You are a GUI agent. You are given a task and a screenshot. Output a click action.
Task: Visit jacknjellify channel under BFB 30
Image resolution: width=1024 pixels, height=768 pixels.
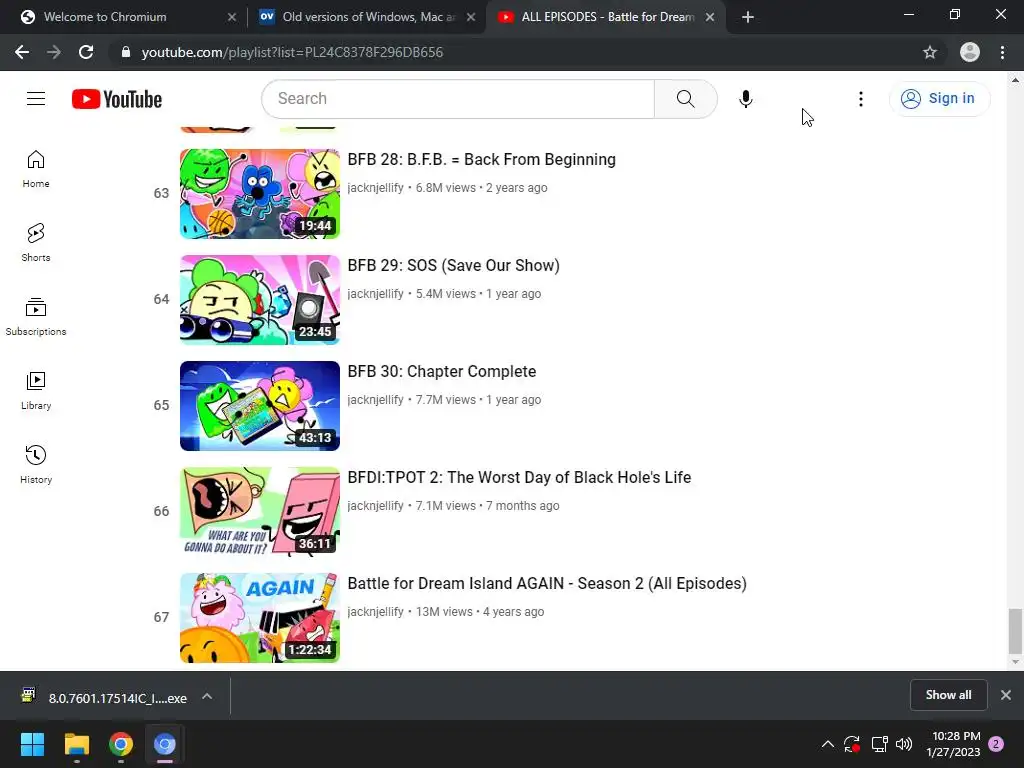click(x=376, y=400)
